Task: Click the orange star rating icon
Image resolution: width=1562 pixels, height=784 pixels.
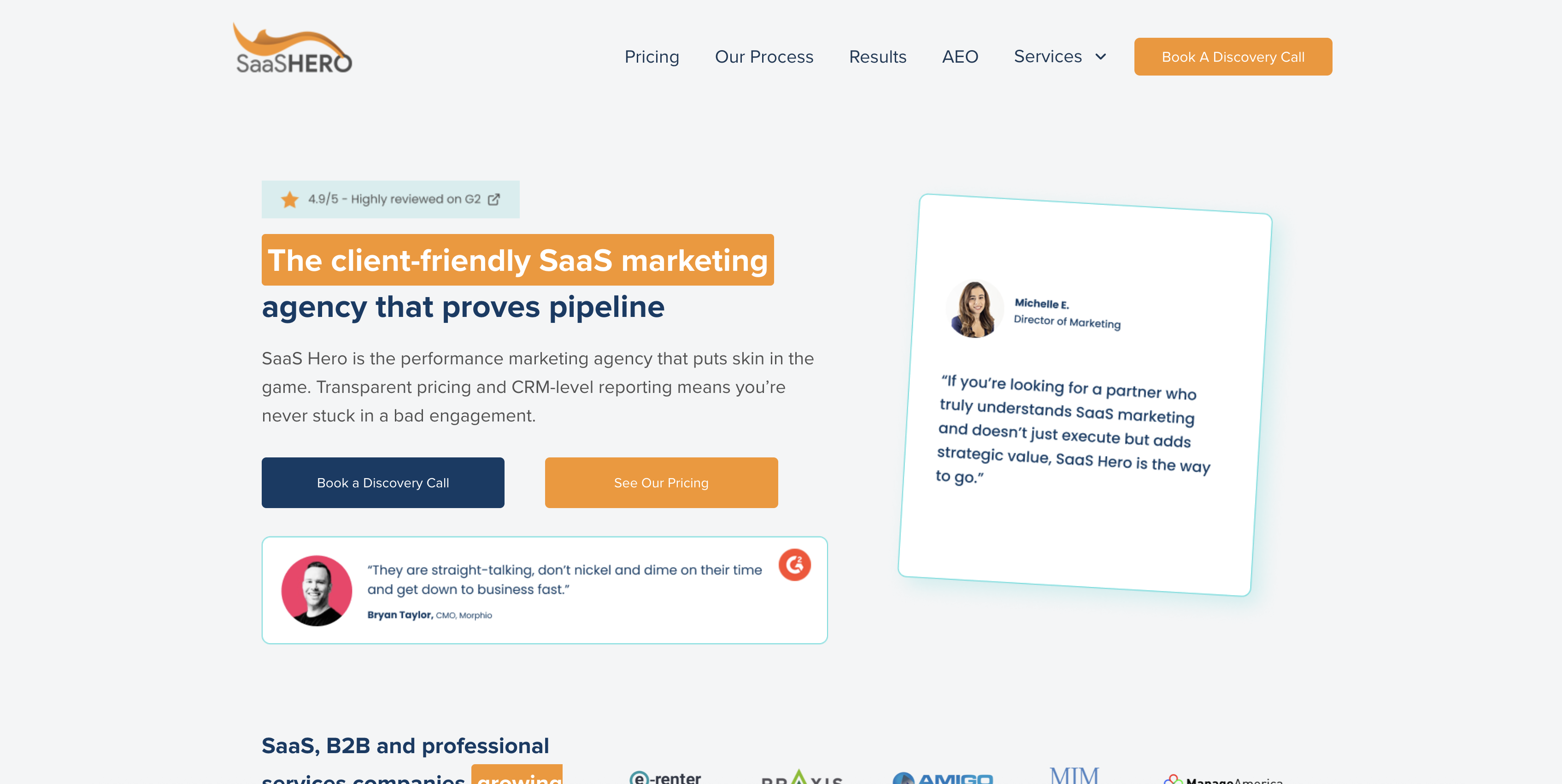Action: 290,199
